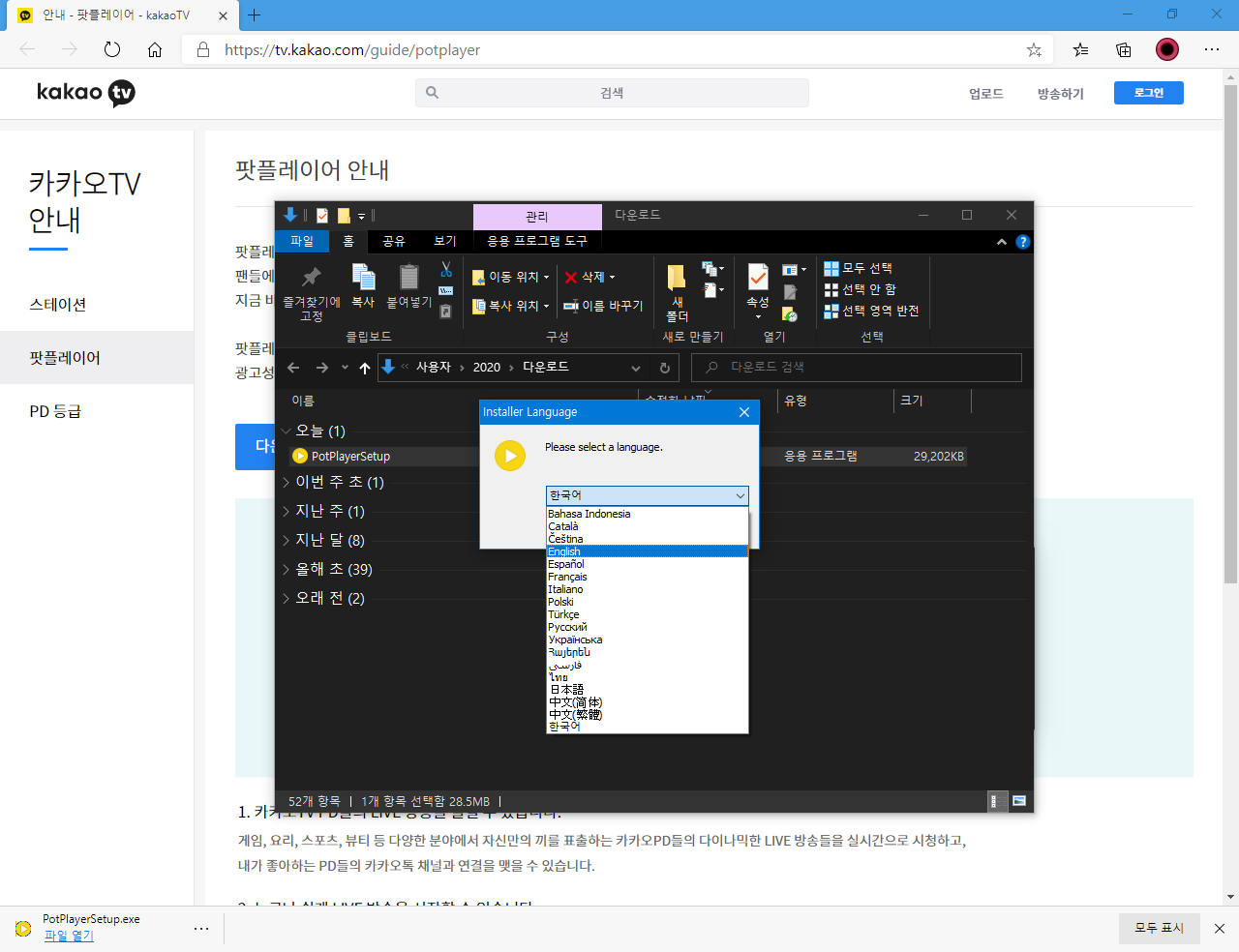Click Explorer help question mark icon
Image resolution: width=1239 pixels, height=952 pixels.
tap(1023, 242)
